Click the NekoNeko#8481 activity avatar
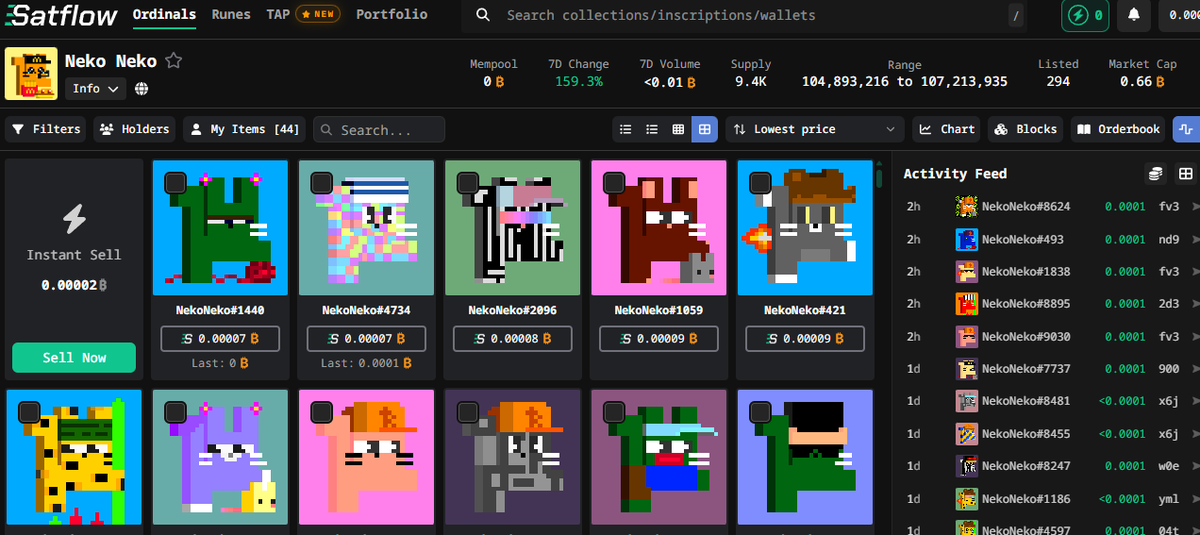Viewport: 1200px width, 535px height. tap(966, 401)
